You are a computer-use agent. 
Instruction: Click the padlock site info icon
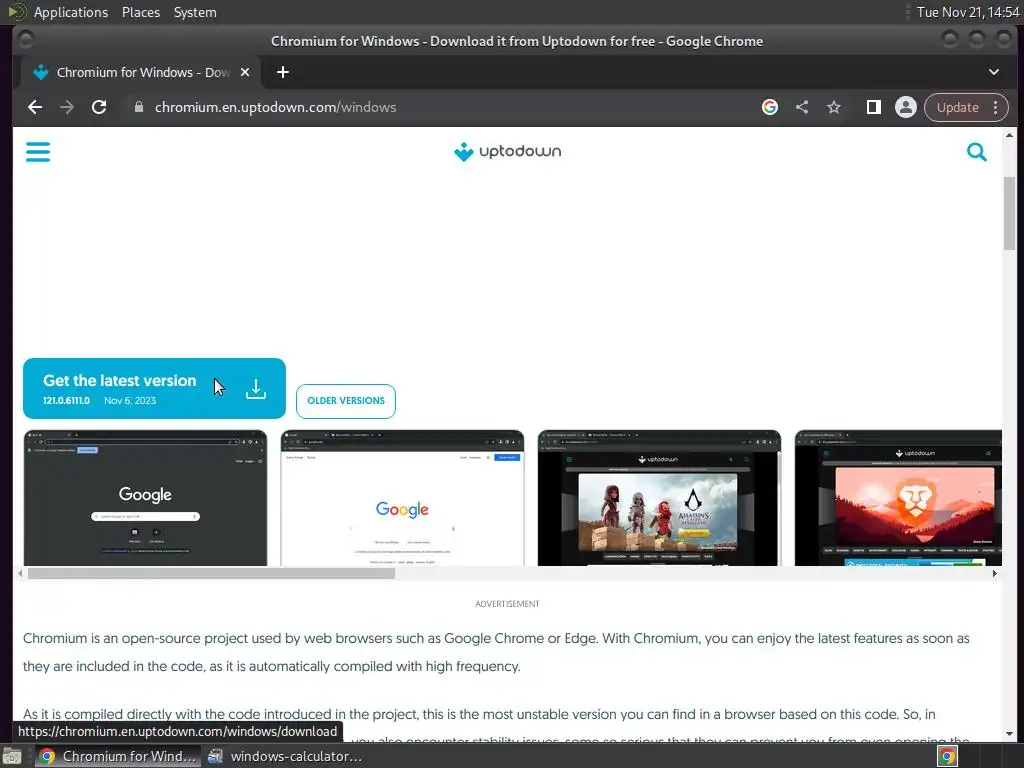[138, 107]
